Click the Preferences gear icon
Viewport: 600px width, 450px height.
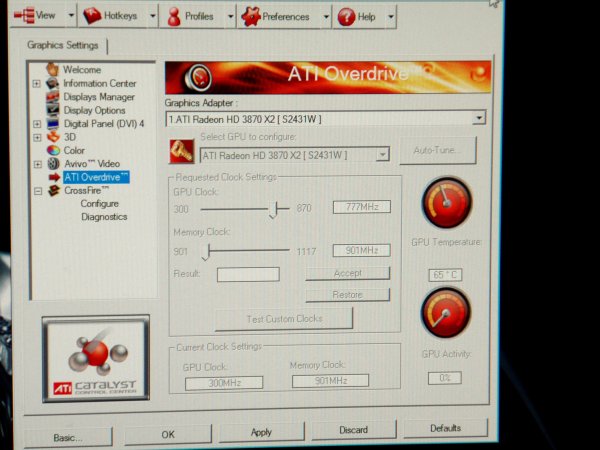[251, 17]
